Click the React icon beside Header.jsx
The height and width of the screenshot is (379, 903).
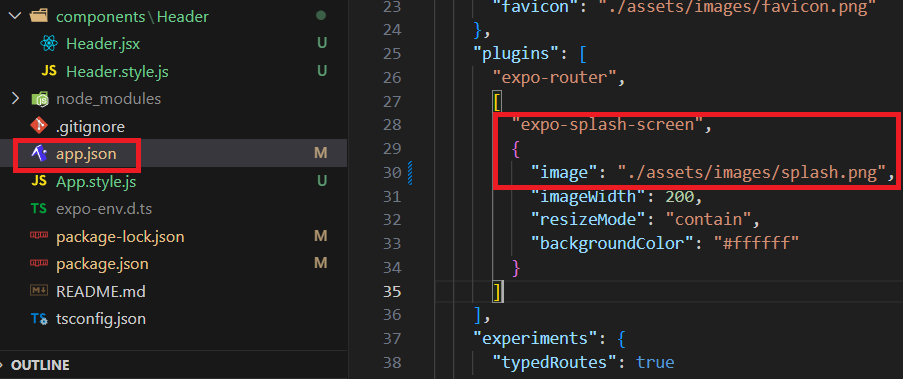coord(49,43)
